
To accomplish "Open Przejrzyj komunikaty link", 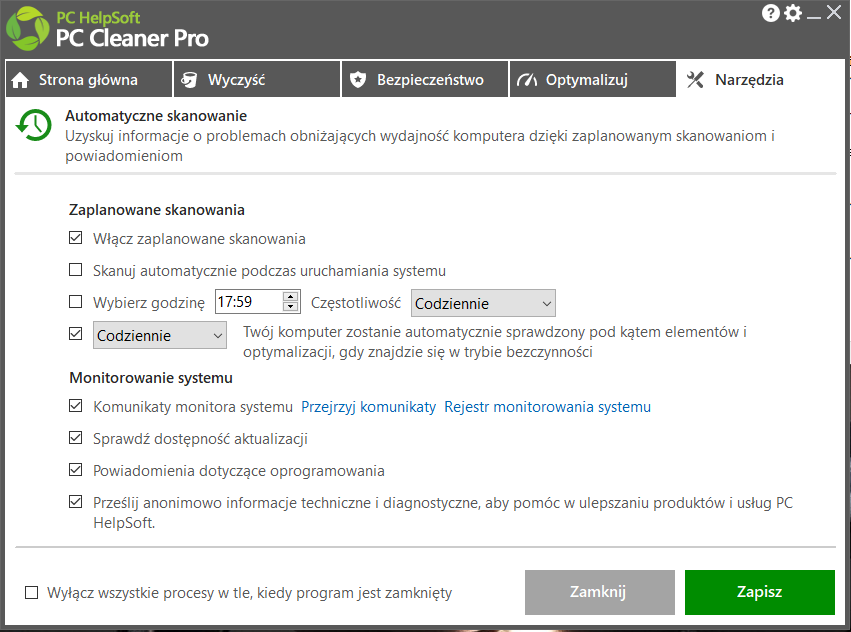I will pos(369,407).
